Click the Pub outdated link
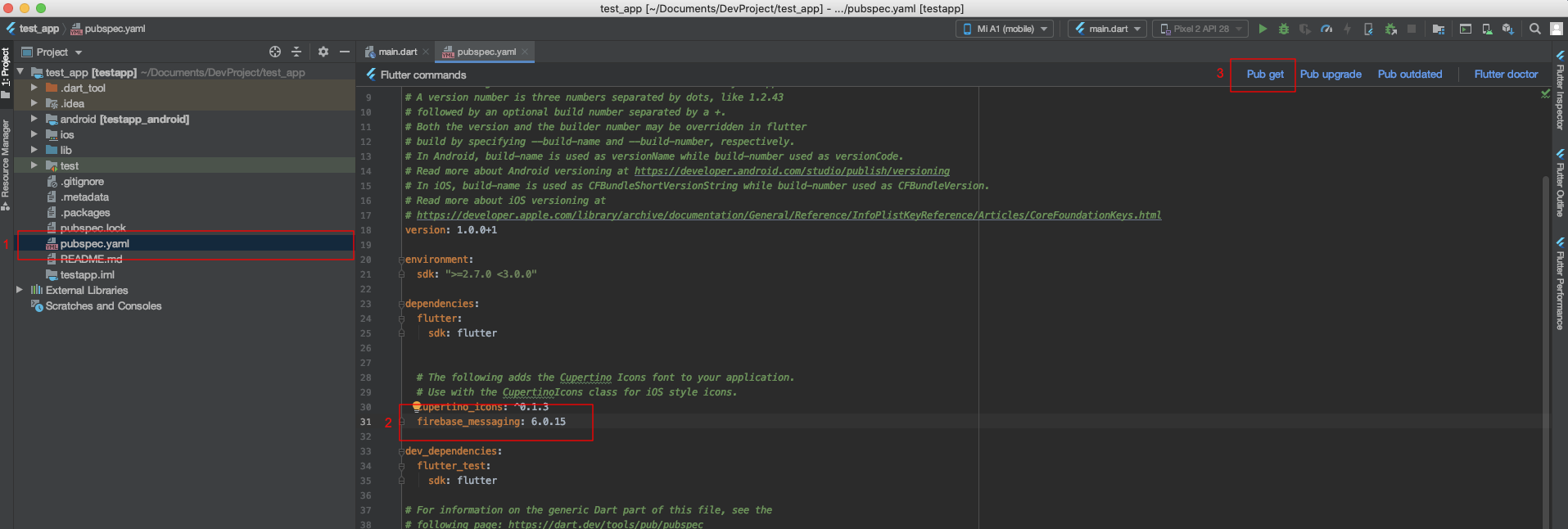The image size is (1568, 529). click(1410, 74)
